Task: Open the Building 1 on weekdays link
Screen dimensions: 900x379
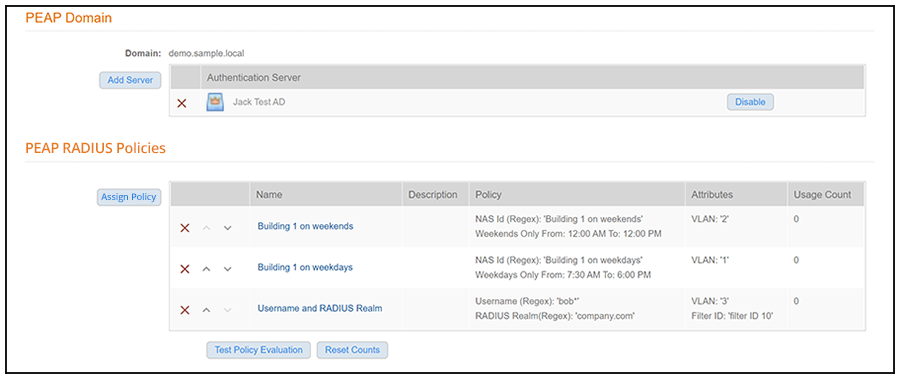Action: point(305,267)
